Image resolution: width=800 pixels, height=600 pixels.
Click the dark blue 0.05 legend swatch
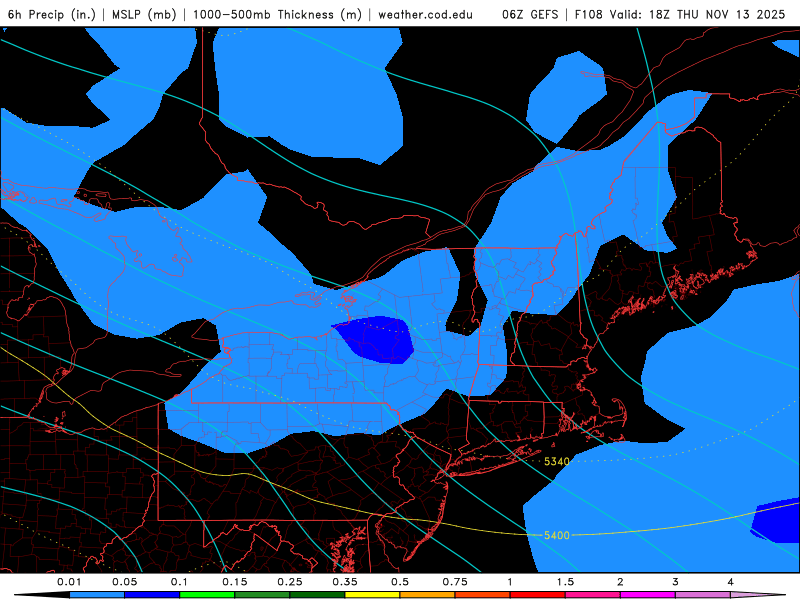tap(152, 595)
